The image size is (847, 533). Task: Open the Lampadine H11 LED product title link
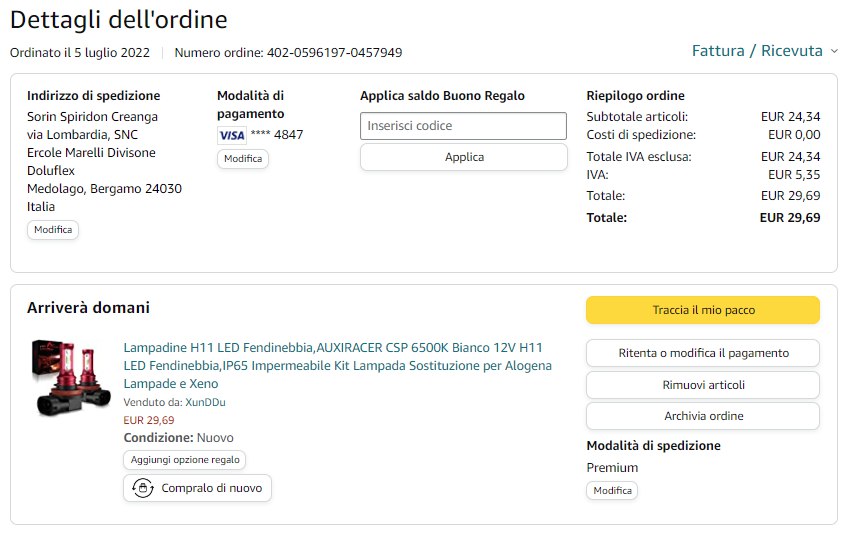coord(337,365)
